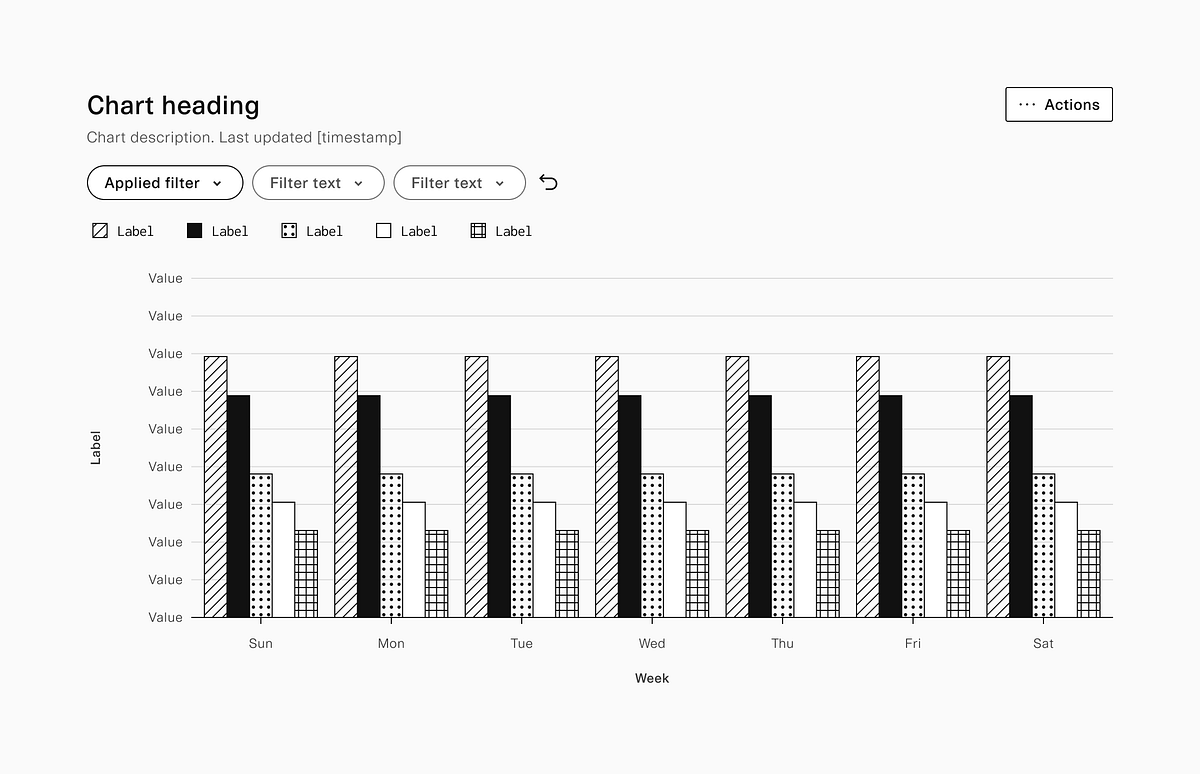Open the Applied filter dropdown
The height and width of the screenshot is (774, 1200).
(164, 182)
